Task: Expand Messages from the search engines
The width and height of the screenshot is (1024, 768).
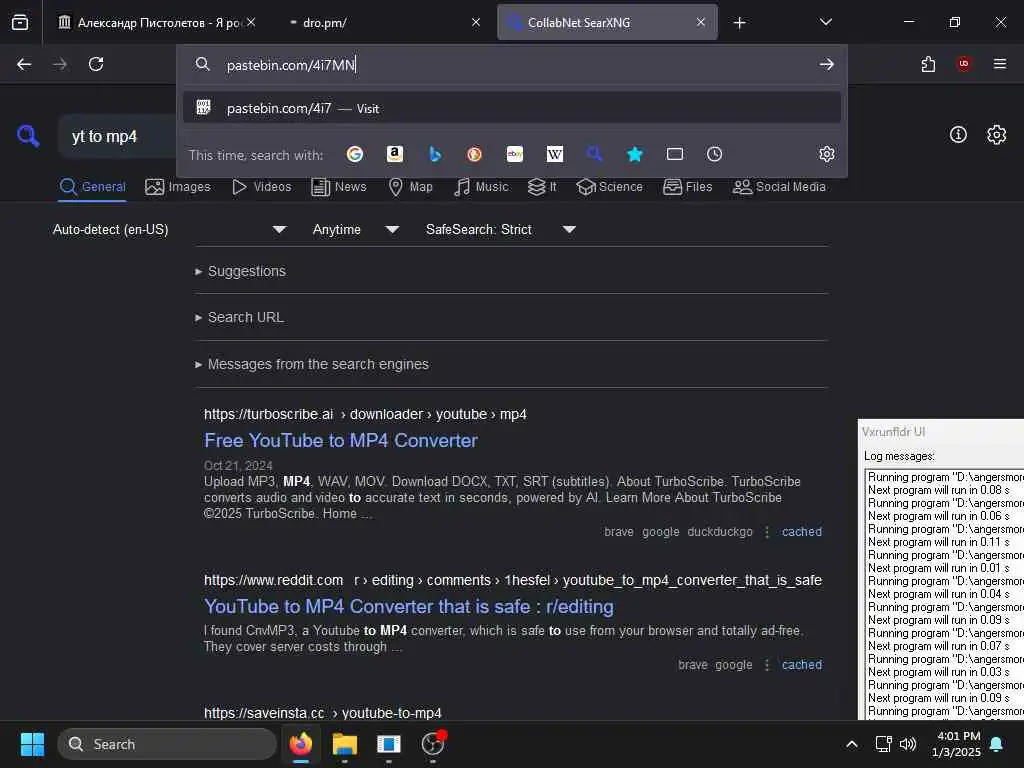Action: pos(312,364)
